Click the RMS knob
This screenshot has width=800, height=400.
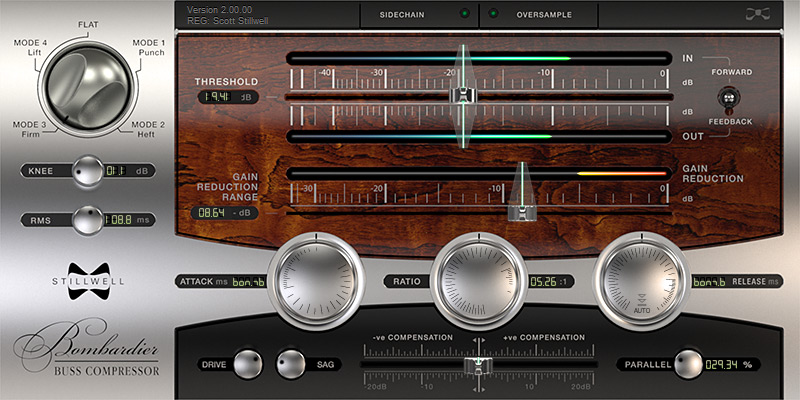pos(88,220)
